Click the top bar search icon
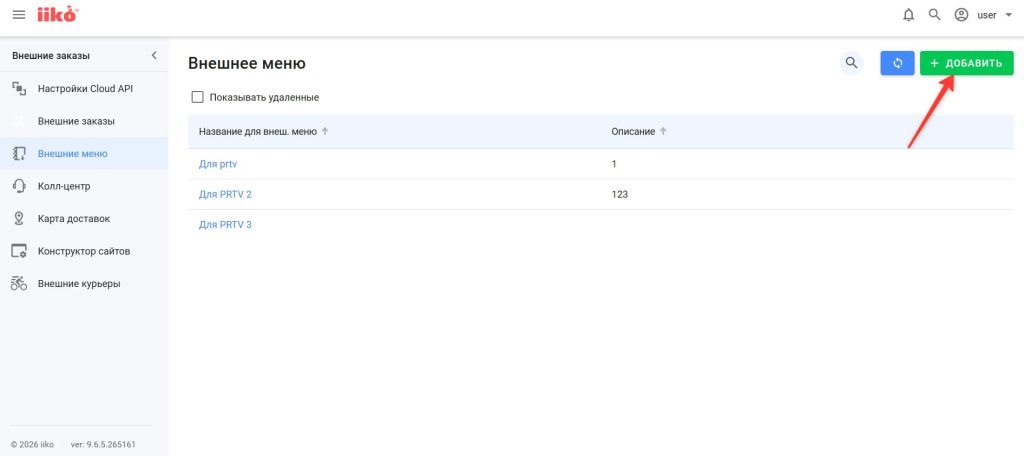 pos(934,15)
